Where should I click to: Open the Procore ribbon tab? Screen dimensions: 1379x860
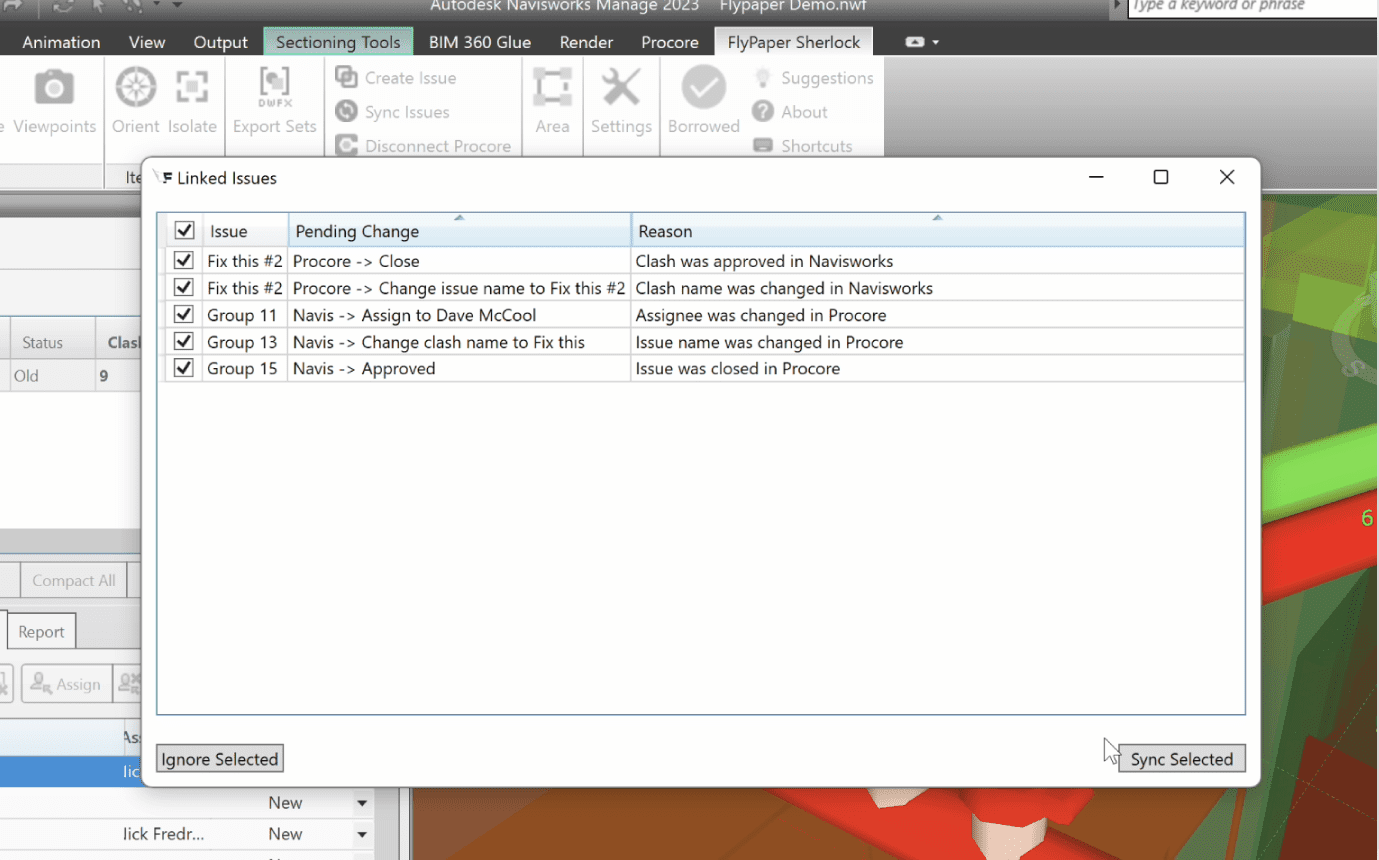[x=670, y=42]
